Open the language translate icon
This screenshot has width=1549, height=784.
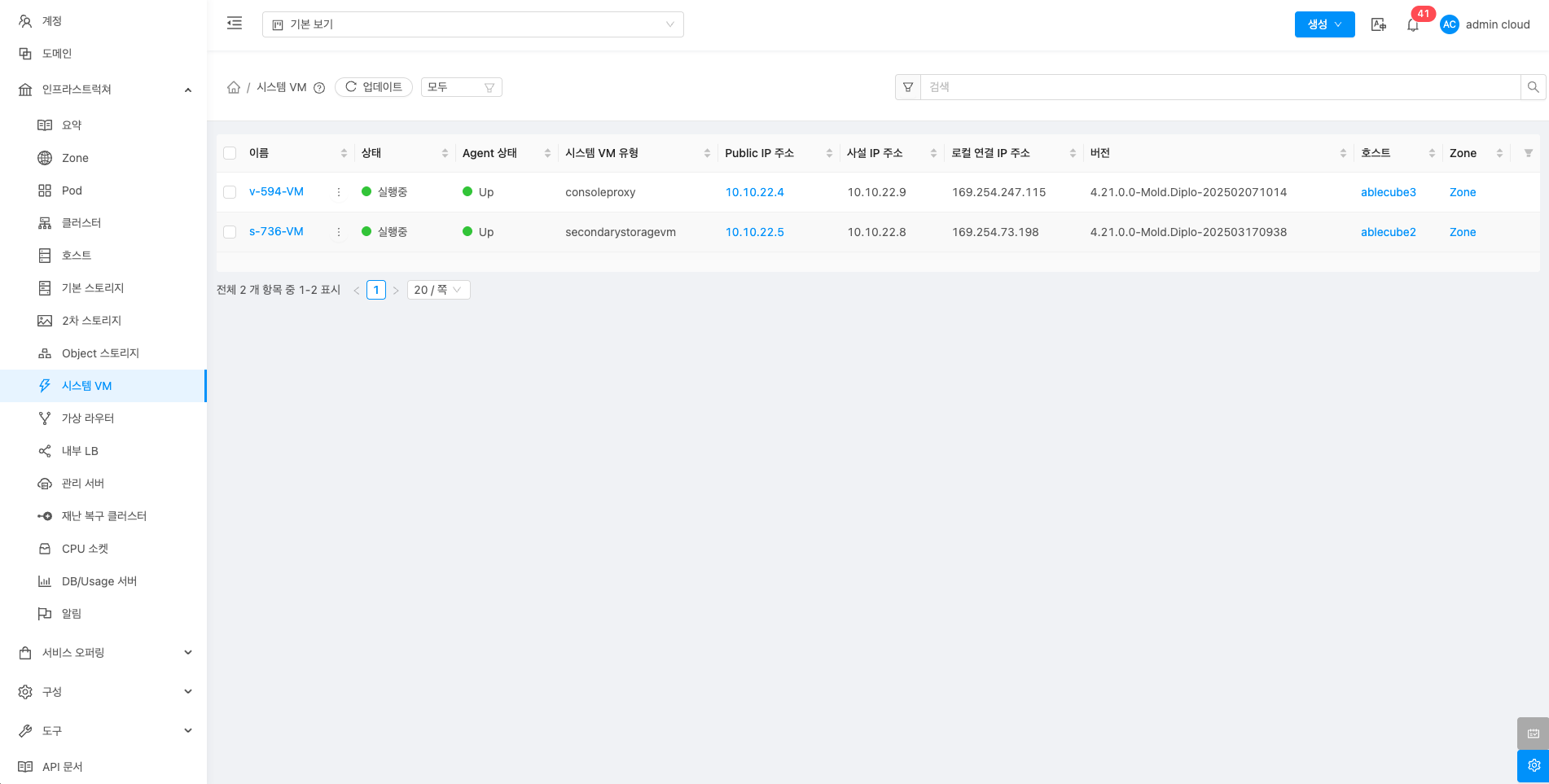(1378, 25)
